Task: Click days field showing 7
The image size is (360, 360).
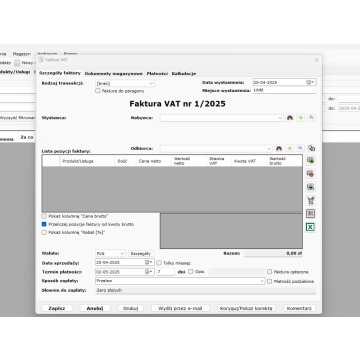Action: 166,272
